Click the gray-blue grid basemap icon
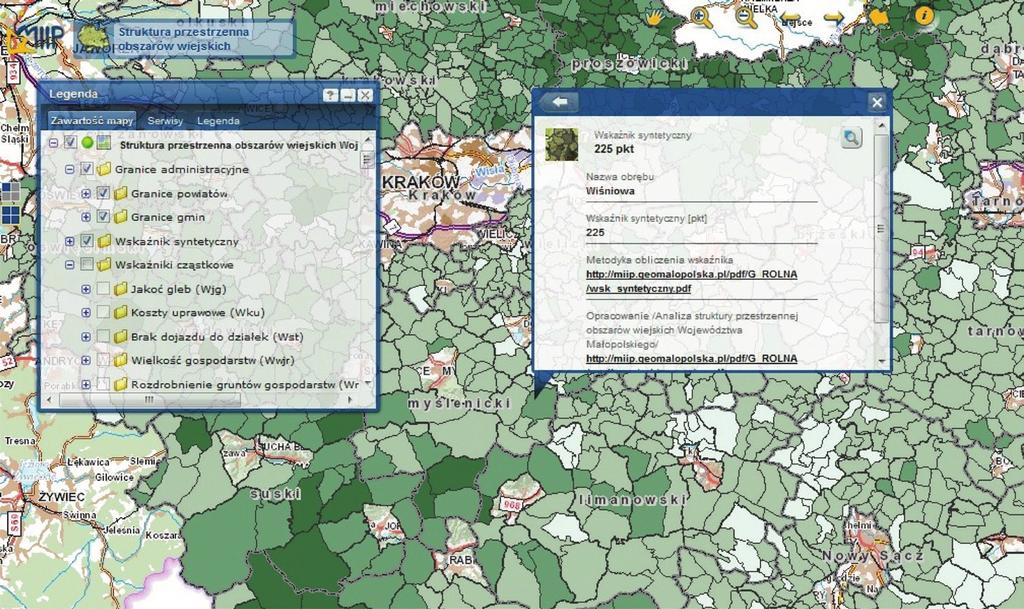 (x=10, y=192)
